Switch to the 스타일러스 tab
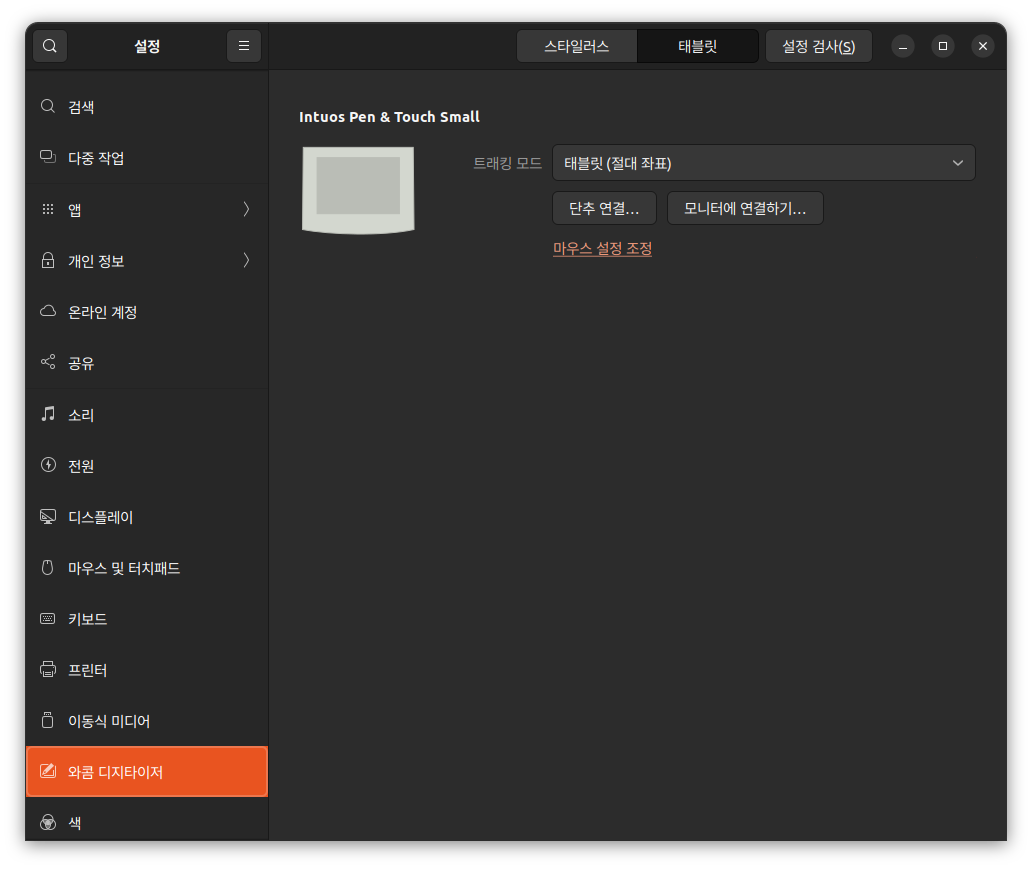The image size is (1032, 869). tap(577, 46)
